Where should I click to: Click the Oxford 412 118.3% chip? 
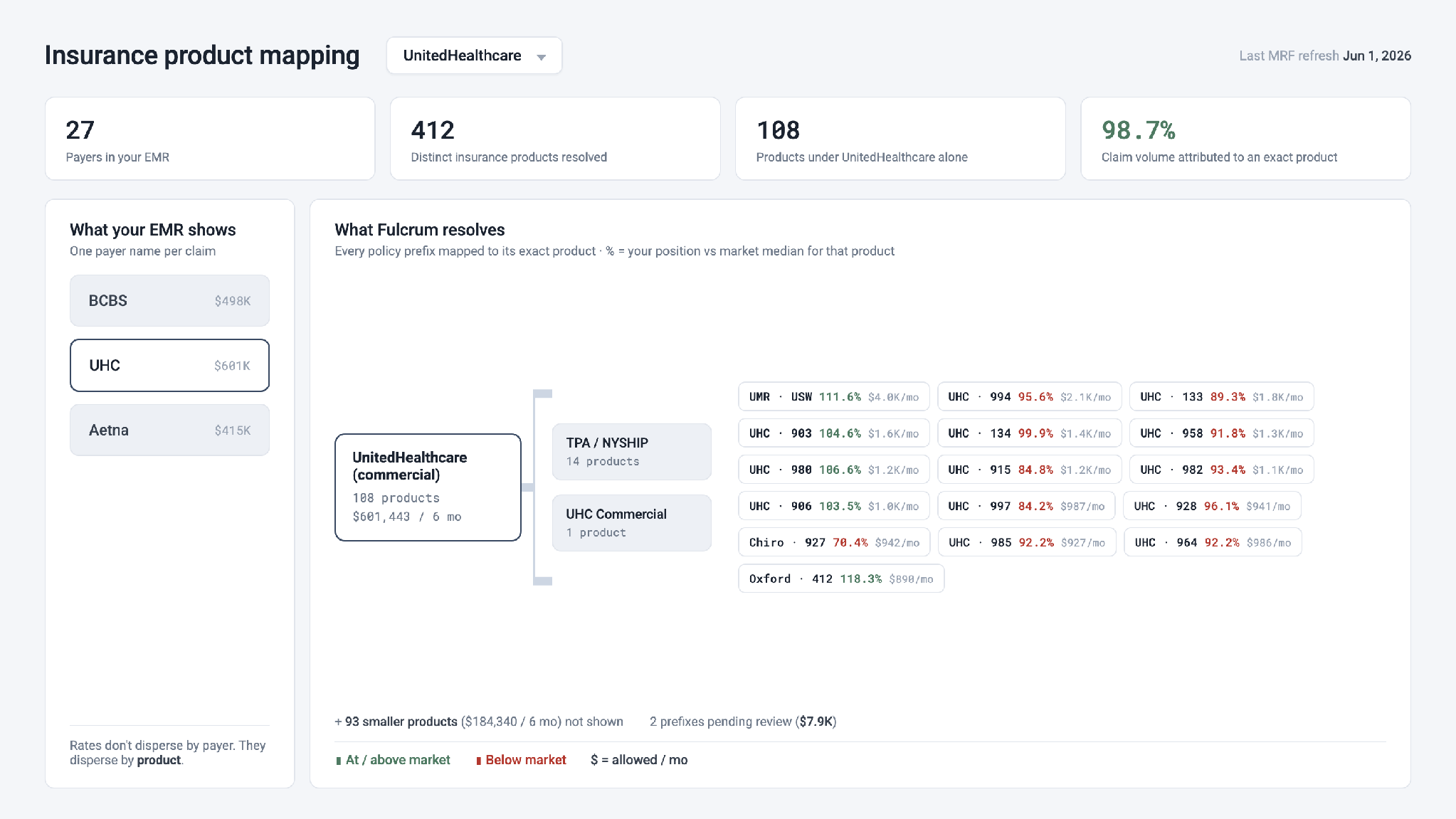pyautogui.click(x=841, y=578)
